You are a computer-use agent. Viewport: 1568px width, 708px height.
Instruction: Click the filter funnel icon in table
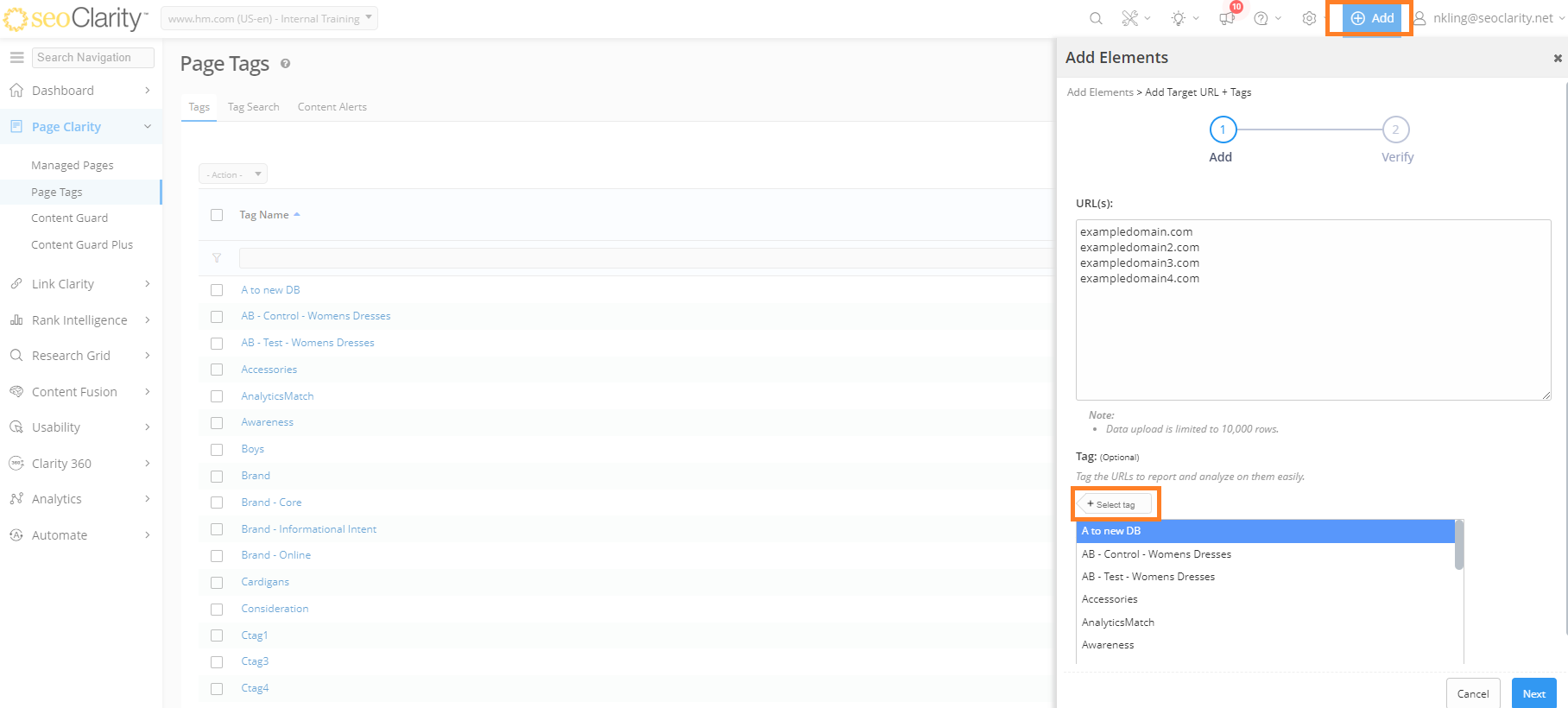coord(217,258)
